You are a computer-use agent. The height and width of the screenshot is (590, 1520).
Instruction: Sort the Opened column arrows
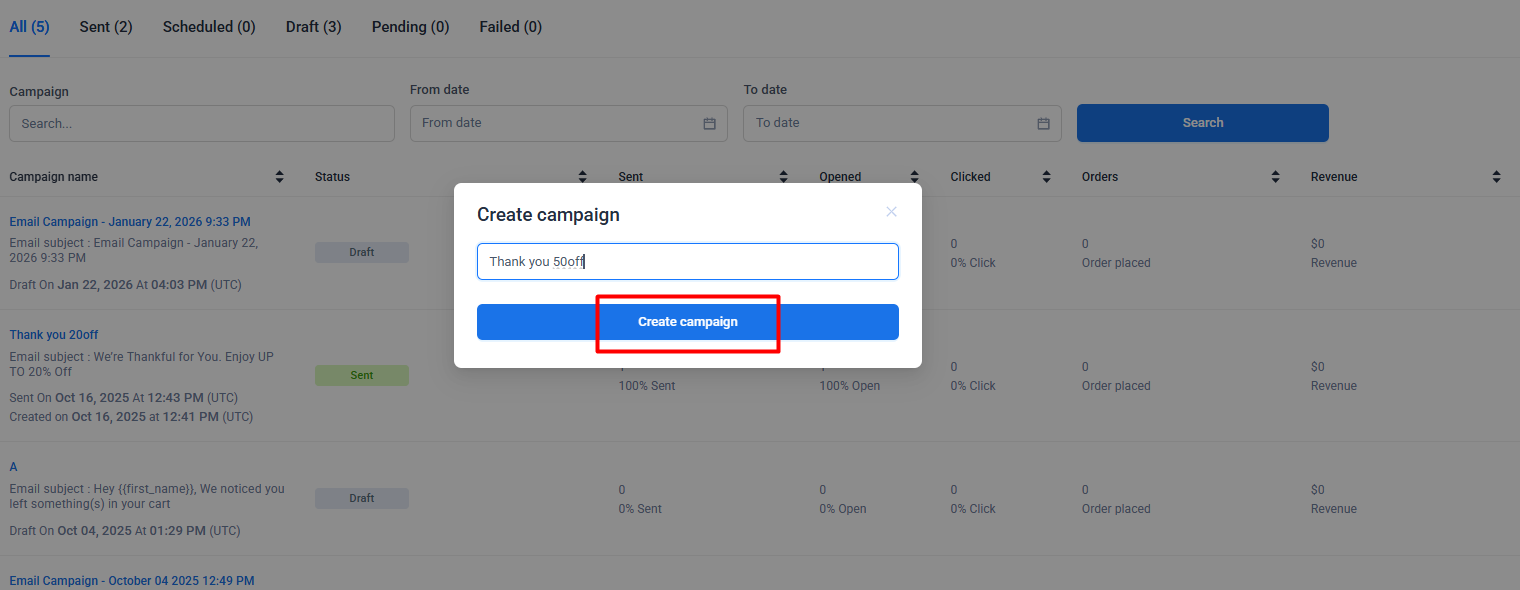(914, 177)
